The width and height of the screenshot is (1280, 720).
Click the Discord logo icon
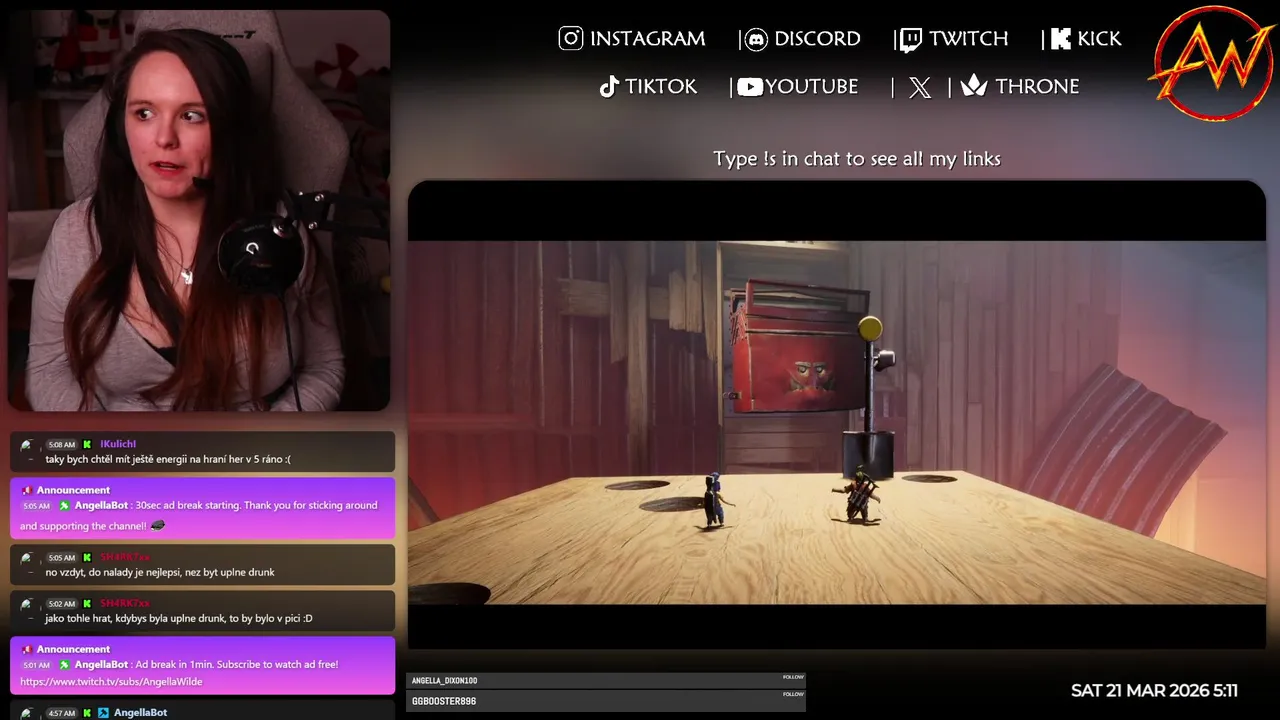(756, 40)
